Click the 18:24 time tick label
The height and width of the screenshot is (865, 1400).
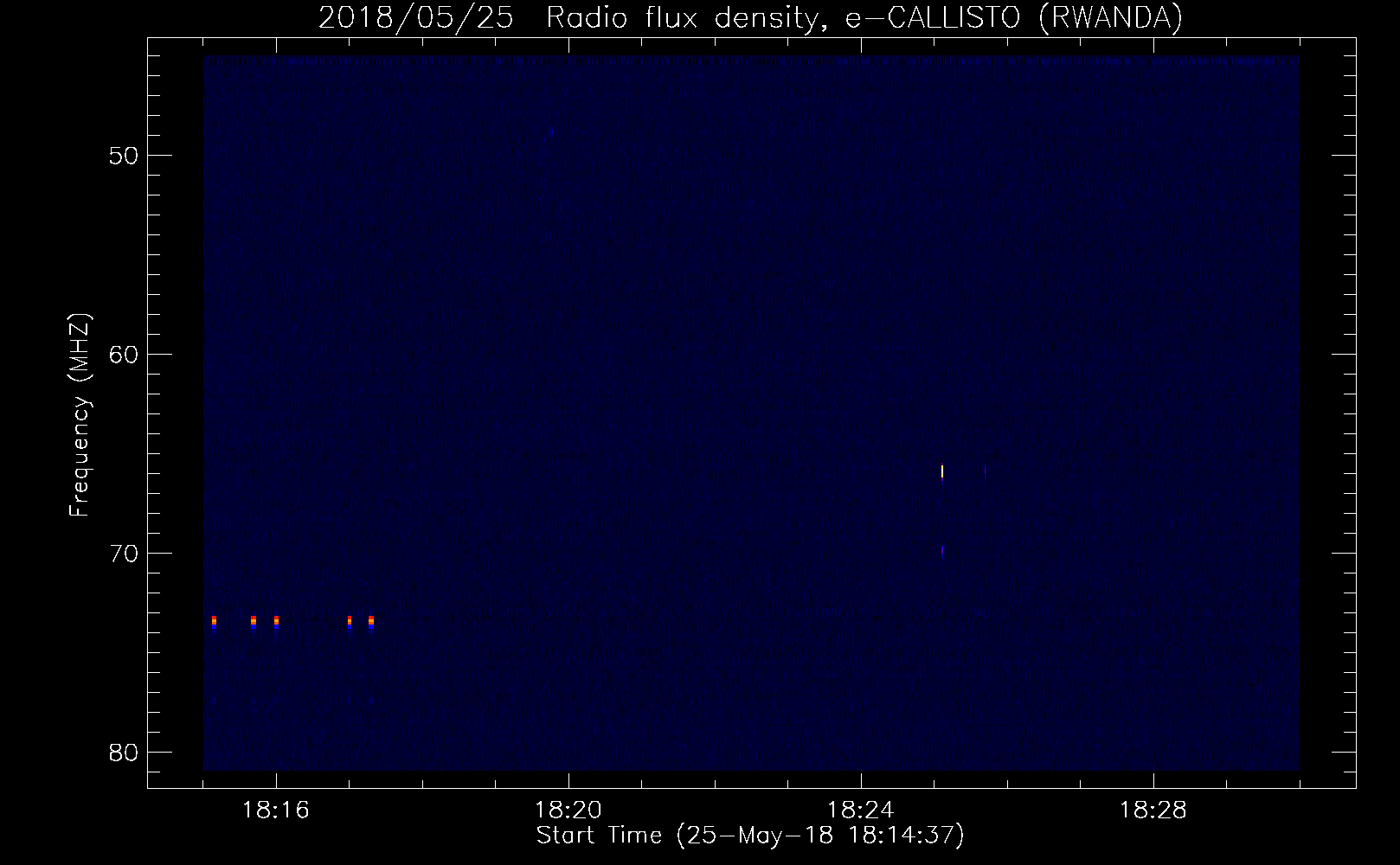coord(861,811)
